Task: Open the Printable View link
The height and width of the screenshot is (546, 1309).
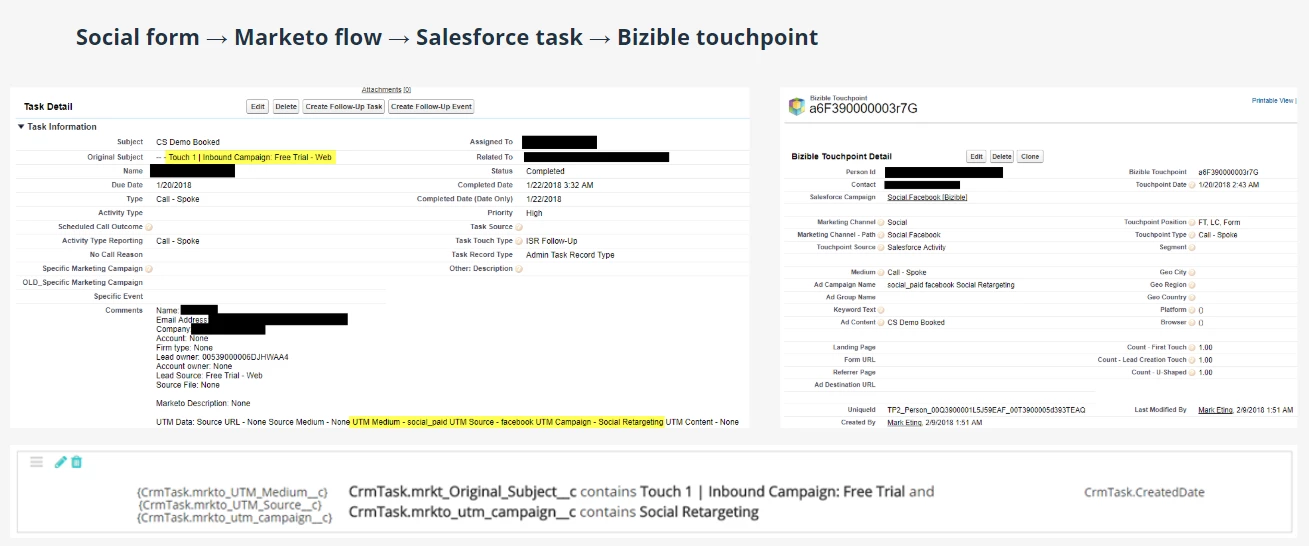Action: [1272, 101]
